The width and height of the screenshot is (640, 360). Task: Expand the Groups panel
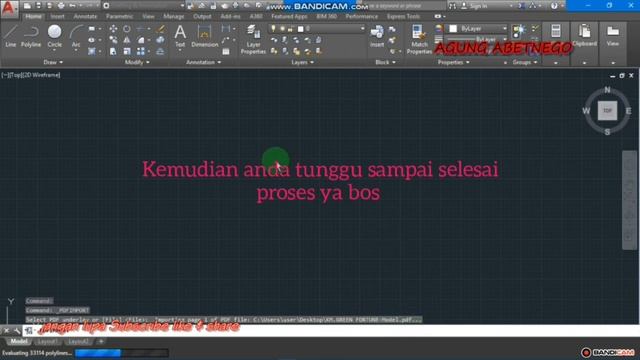tap(524, 62)
